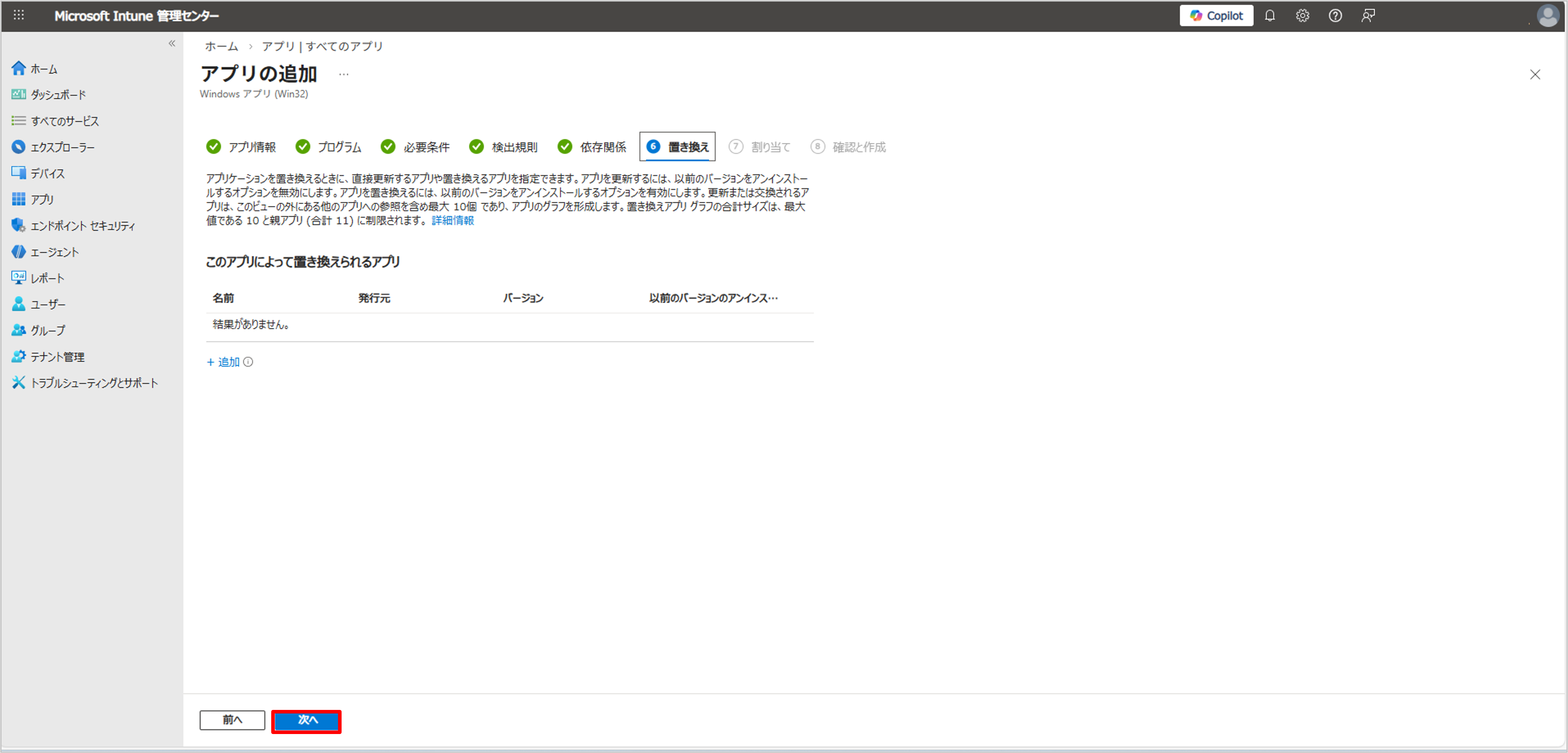The height and width of the screenshot is (753, 1568).
Task: Collapse the left navigation sidebar
Action: click(x=172, y=43)
